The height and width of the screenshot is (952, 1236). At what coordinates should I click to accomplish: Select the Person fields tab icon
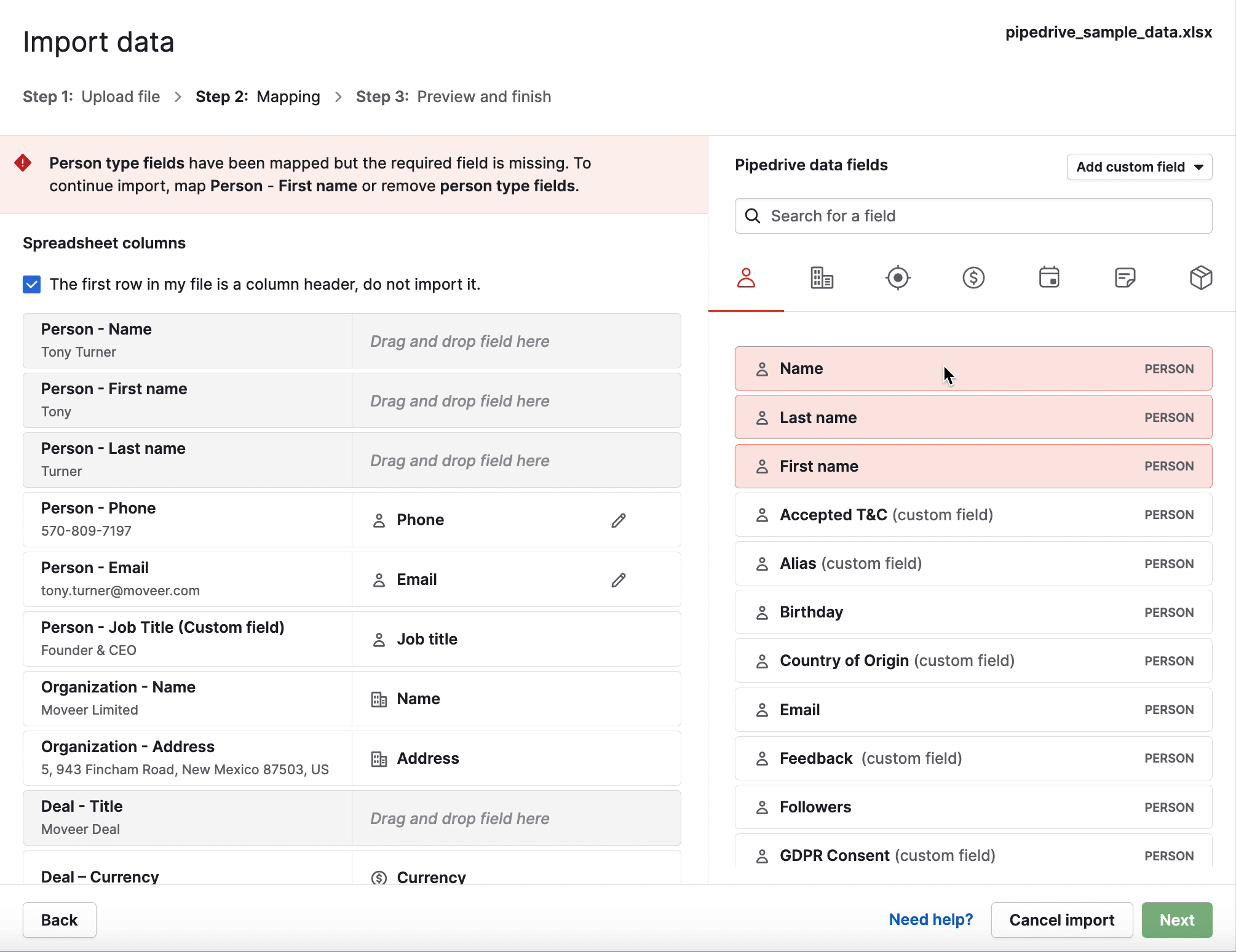click(746, 278)
